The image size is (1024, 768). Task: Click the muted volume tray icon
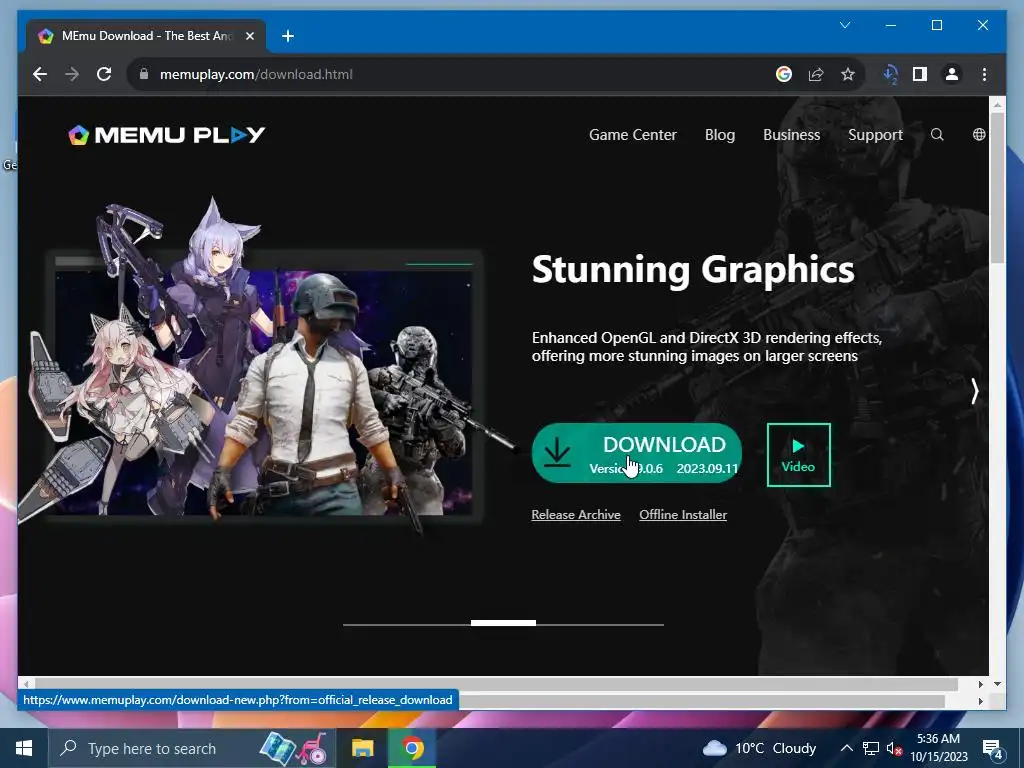(894, 748)
